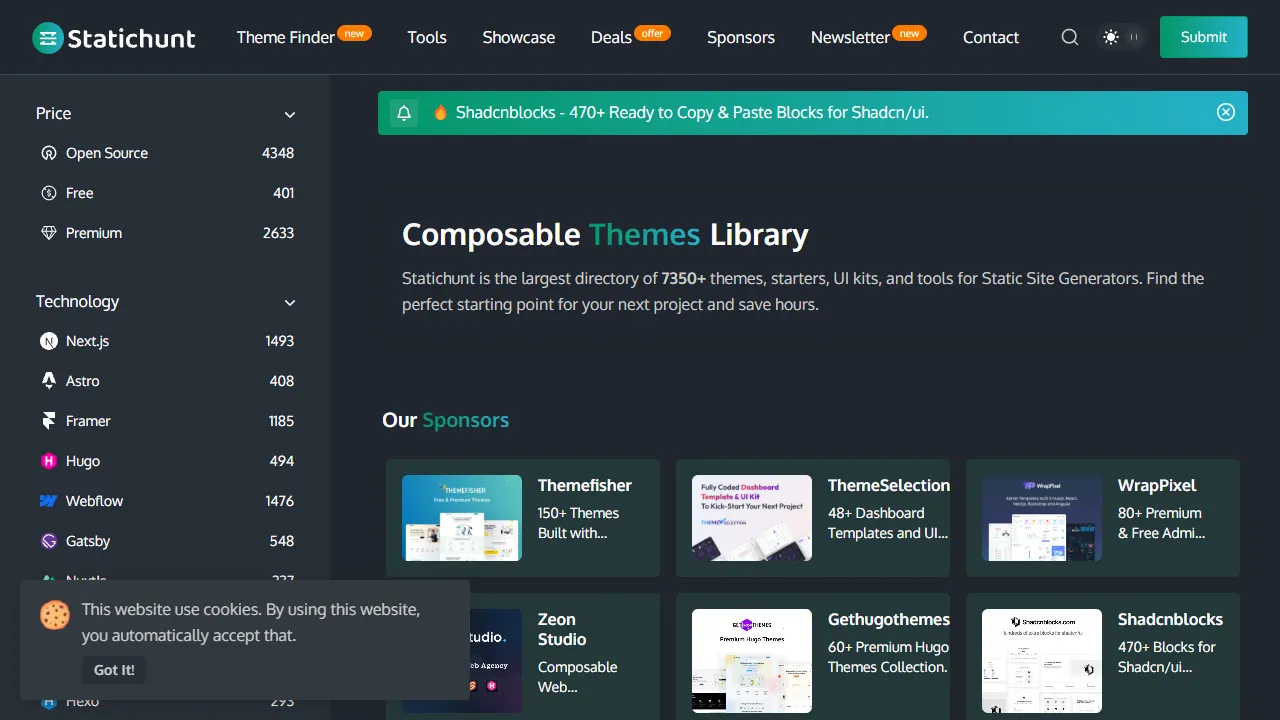Filter by Open Source label
This screenshot has height=720, width=1280.
pyautogui.click(x=107, y=153)
